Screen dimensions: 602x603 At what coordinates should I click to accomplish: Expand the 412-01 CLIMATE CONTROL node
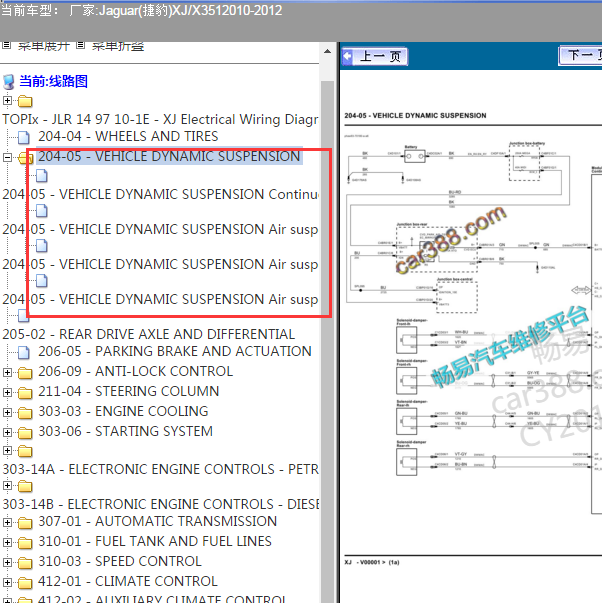7,582
